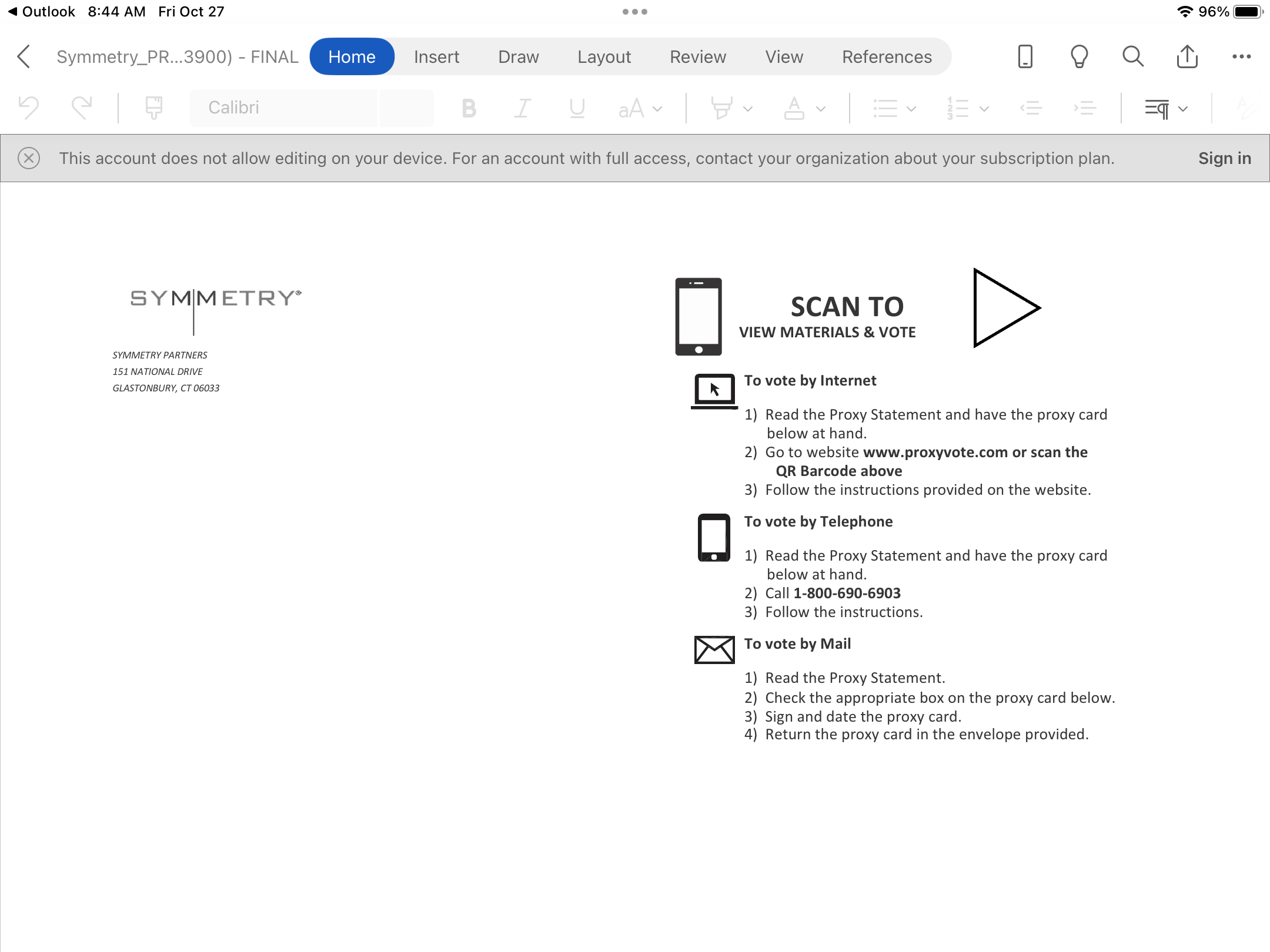Switch to the Draw tab

[518, 57]
